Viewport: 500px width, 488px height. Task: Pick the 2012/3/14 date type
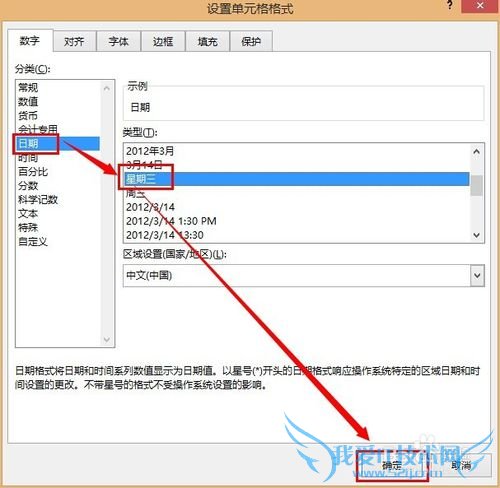click(297, 207)
